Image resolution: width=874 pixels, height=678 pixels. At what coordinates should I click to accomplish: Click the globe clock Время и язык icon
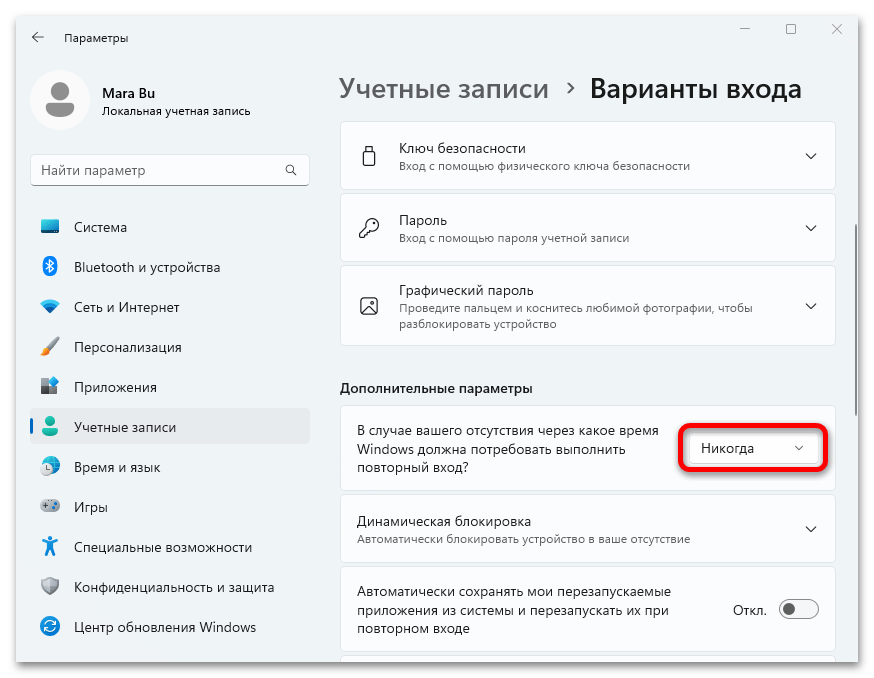click(50, 467)
